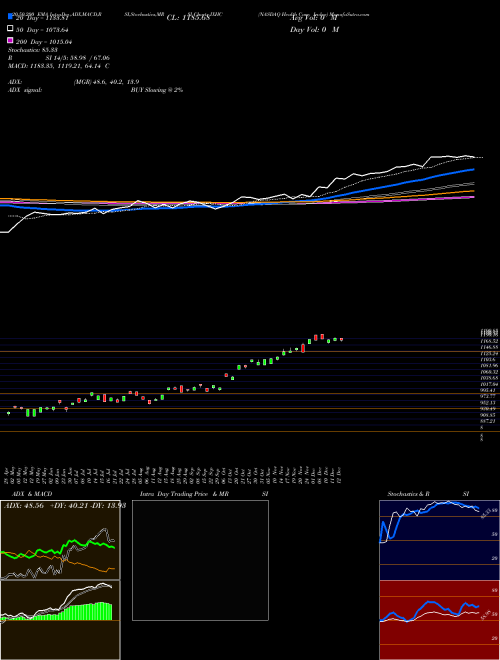Viewport: 500px width, 660px height.
Task: Click the empty Intra Day Trading Price chart
Action: [200, 560]
